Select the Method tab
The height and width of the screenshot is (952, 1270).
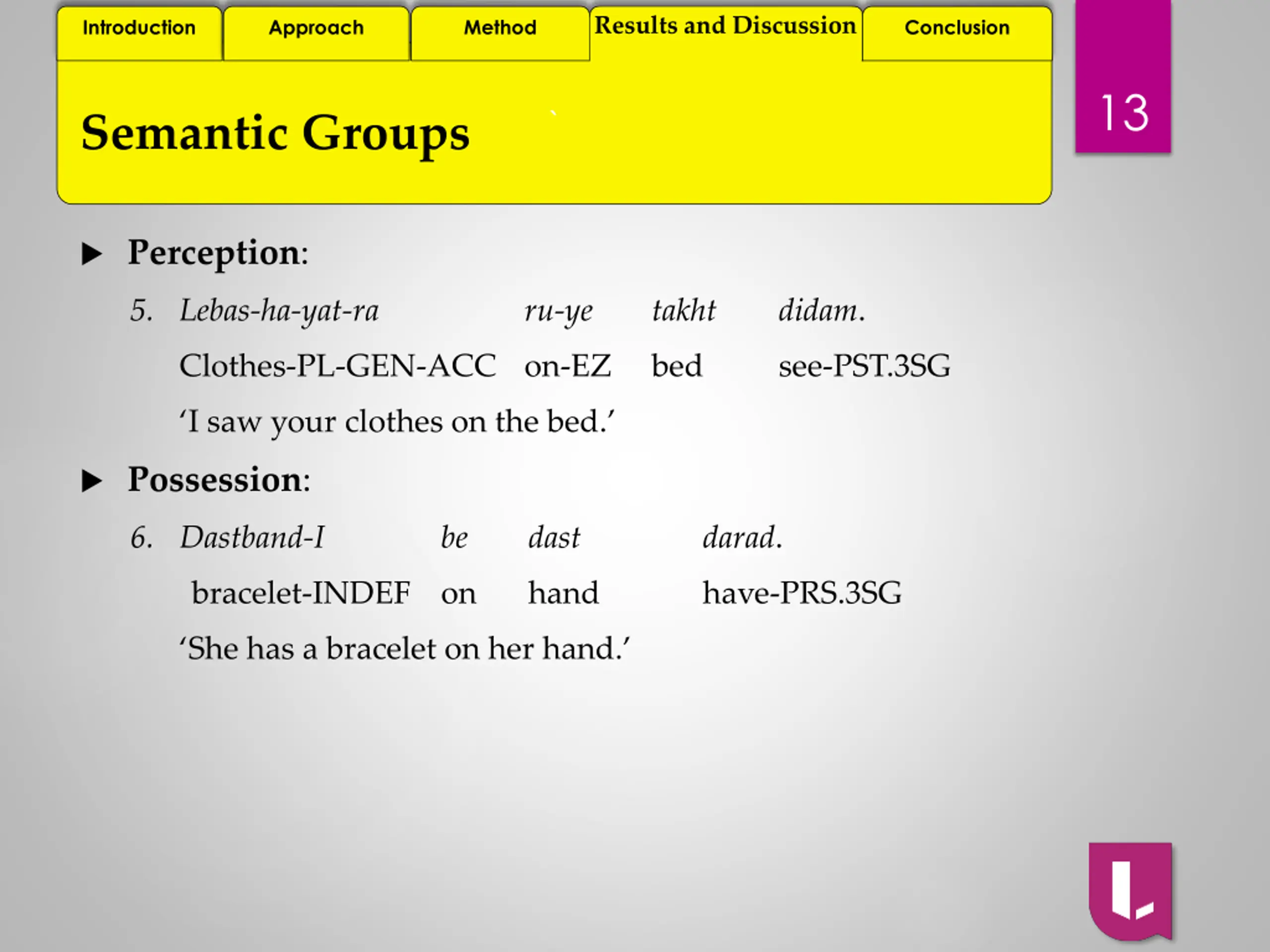pos(500,29)
